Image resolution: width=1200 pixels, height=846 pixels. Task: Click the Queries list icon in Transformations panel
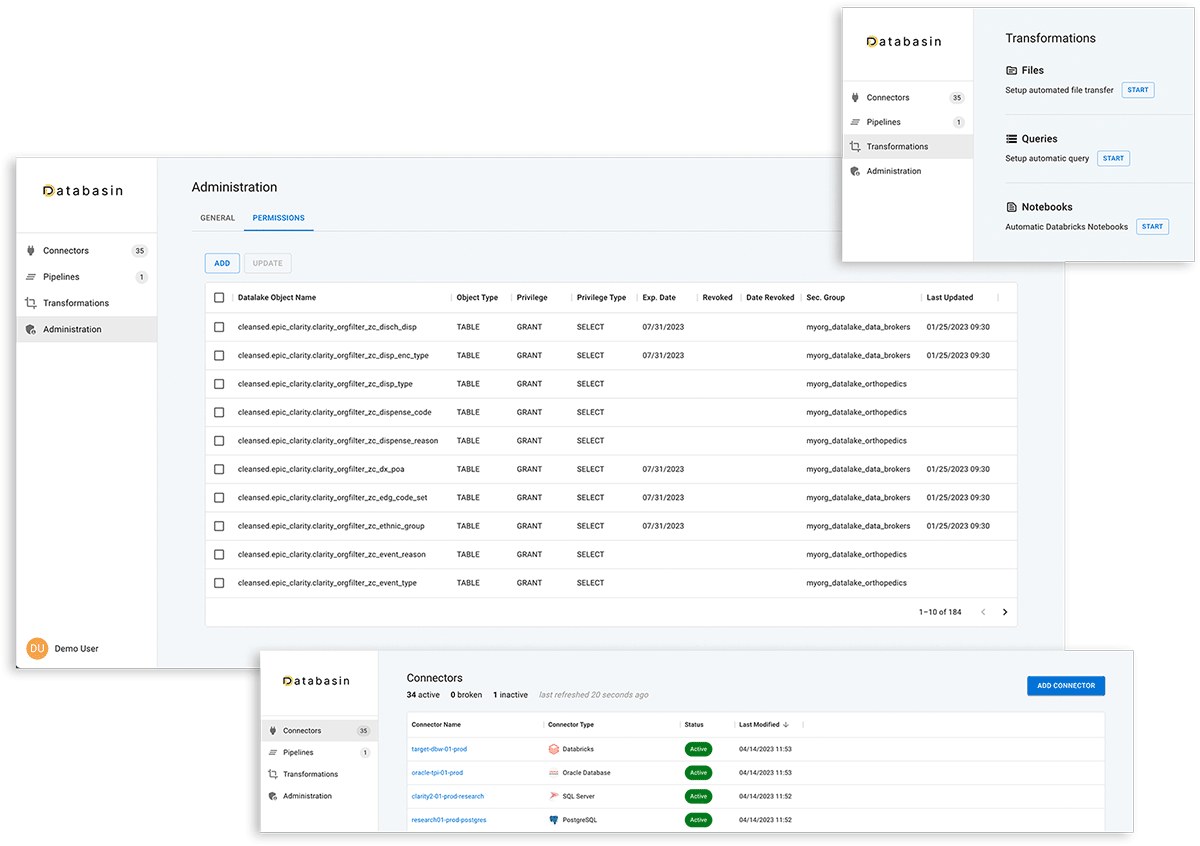click(x=1011, y=139)
